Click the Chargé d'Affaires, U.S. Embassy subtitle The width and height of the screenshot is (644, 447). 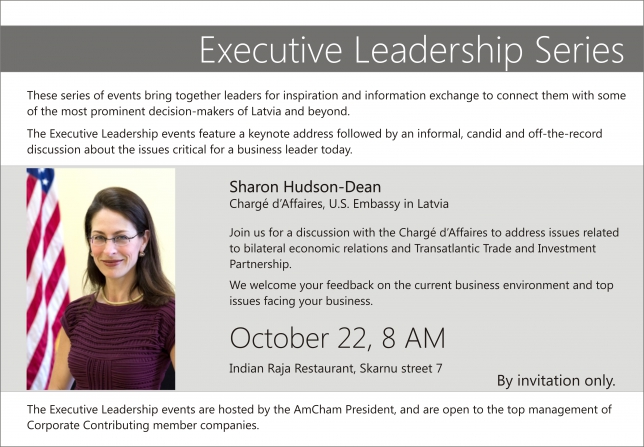point(339,204)
